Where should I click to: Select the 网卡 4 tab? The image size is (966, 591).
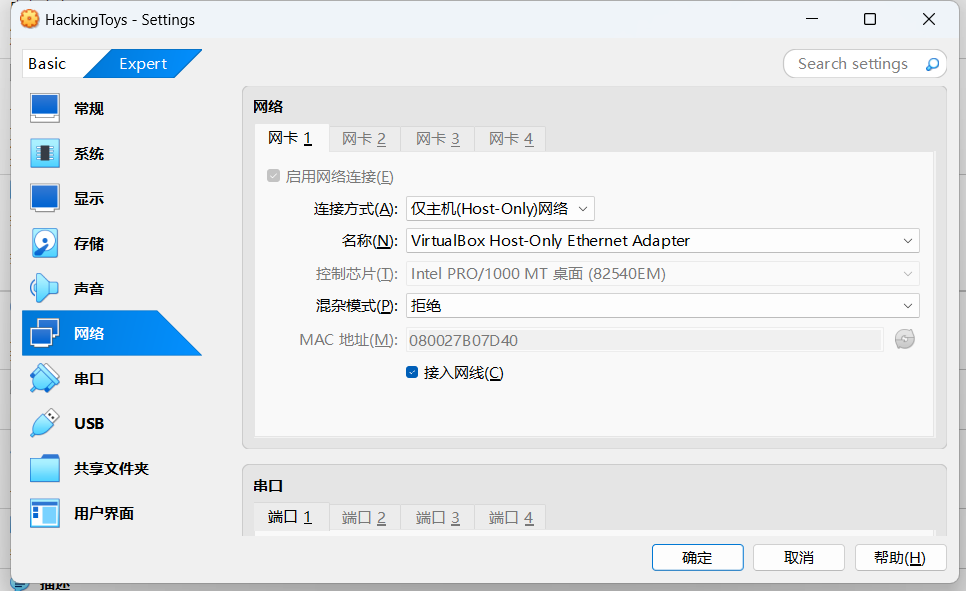point(511,139)
